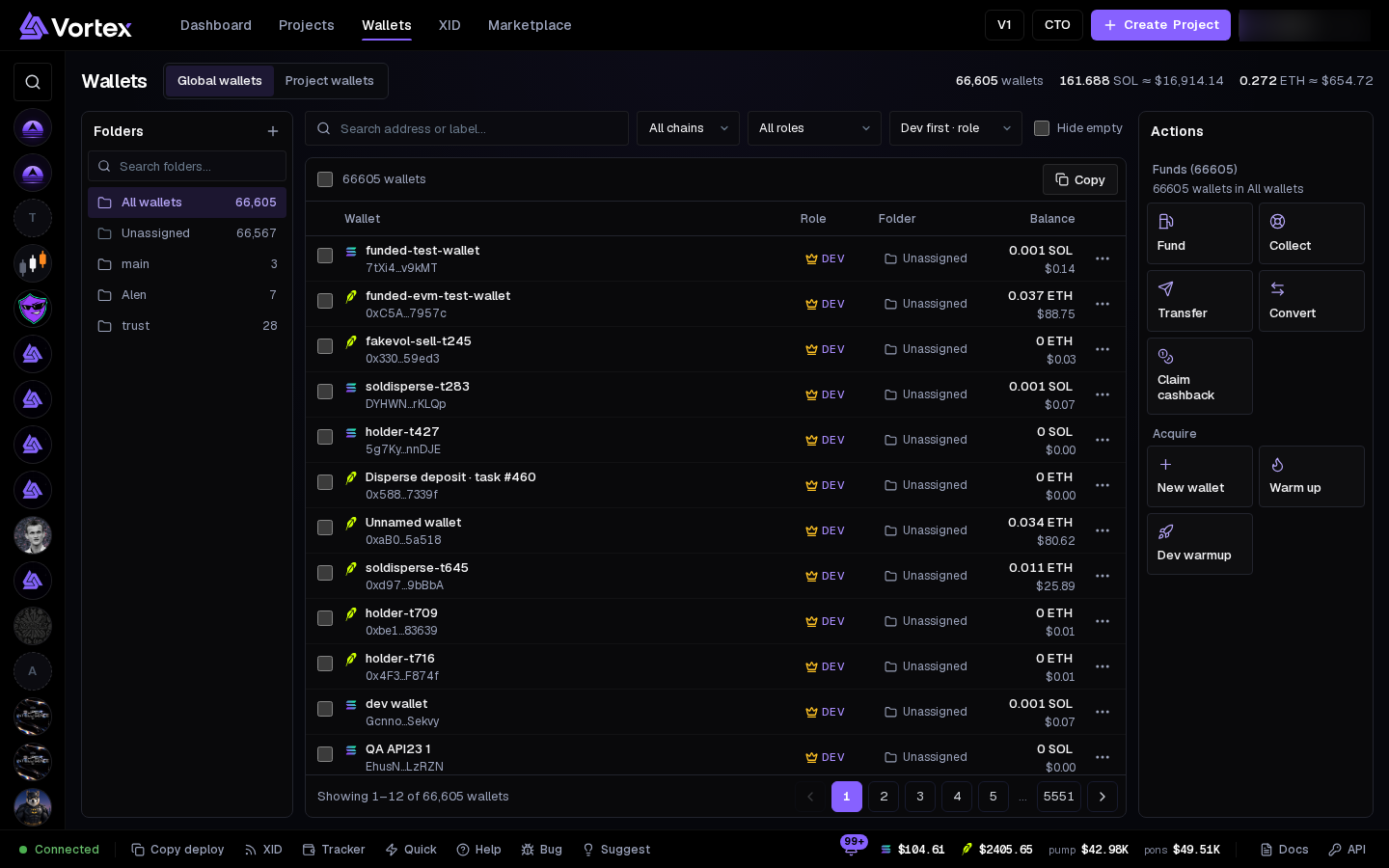1389x868 pixels.
Task: Click the Vortex logo
Action: pyautogui.click(x=75, y=26)
